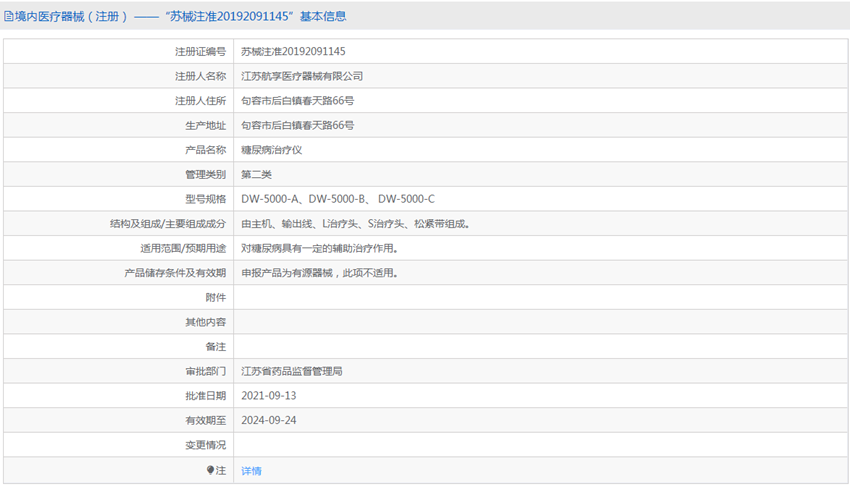
Task: Click the expiry date 2024-09-24
Action: coord(269,420)
